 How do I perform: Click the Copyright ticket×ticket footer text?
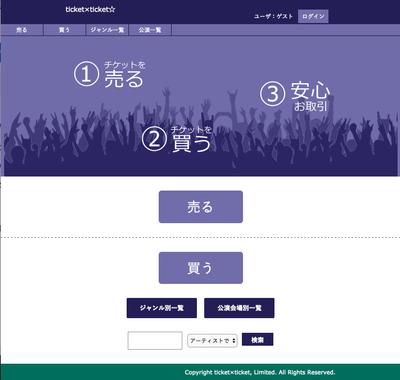click(260, 372)
